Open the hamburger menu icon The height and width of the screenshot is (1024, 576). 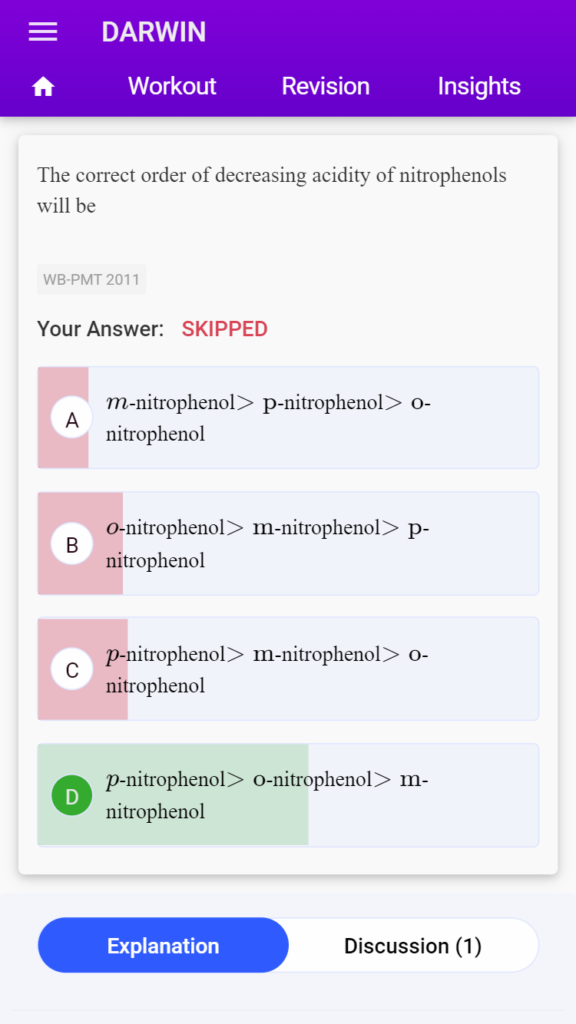(43, 32)
